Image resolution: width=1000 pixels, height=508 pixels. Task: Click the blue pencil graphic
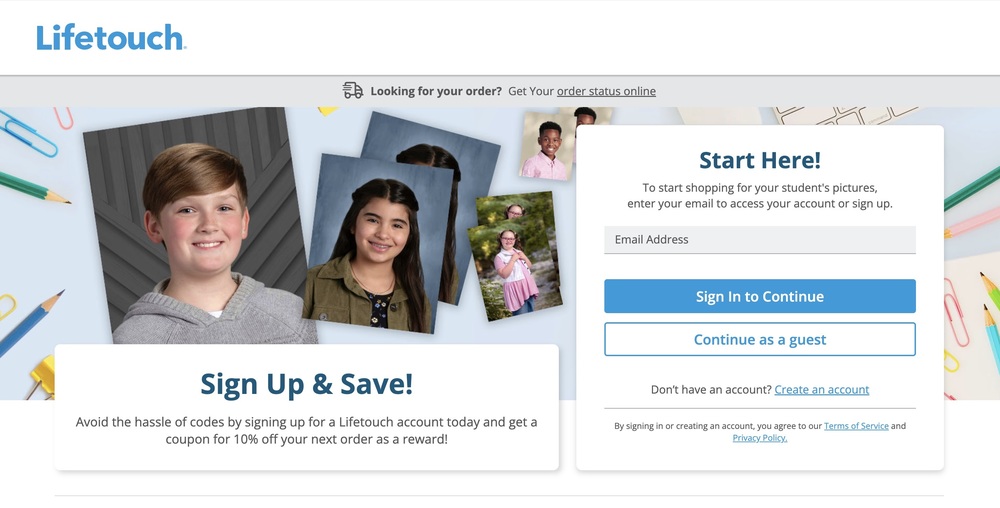point(31,323)
